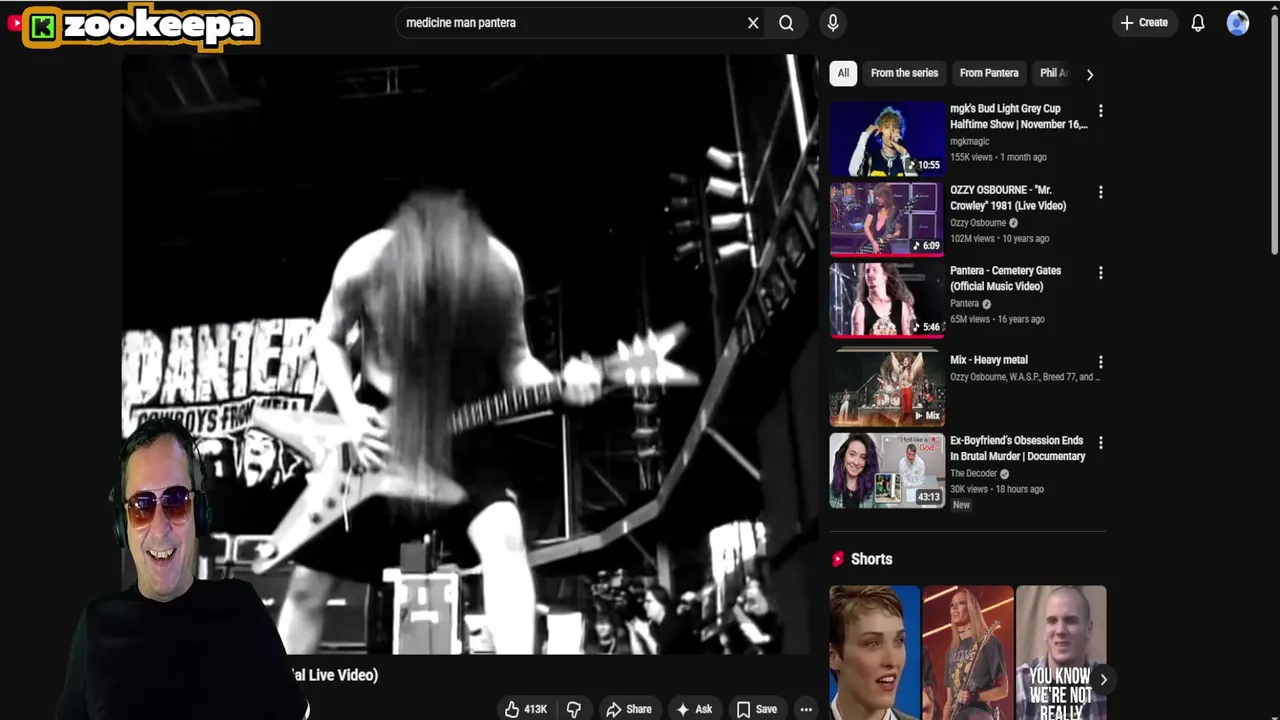Open options menu for Ex-Boyfriend's Obsession video
Image resolution: width=1280 pixels, height=720 pixels.
1100,443
